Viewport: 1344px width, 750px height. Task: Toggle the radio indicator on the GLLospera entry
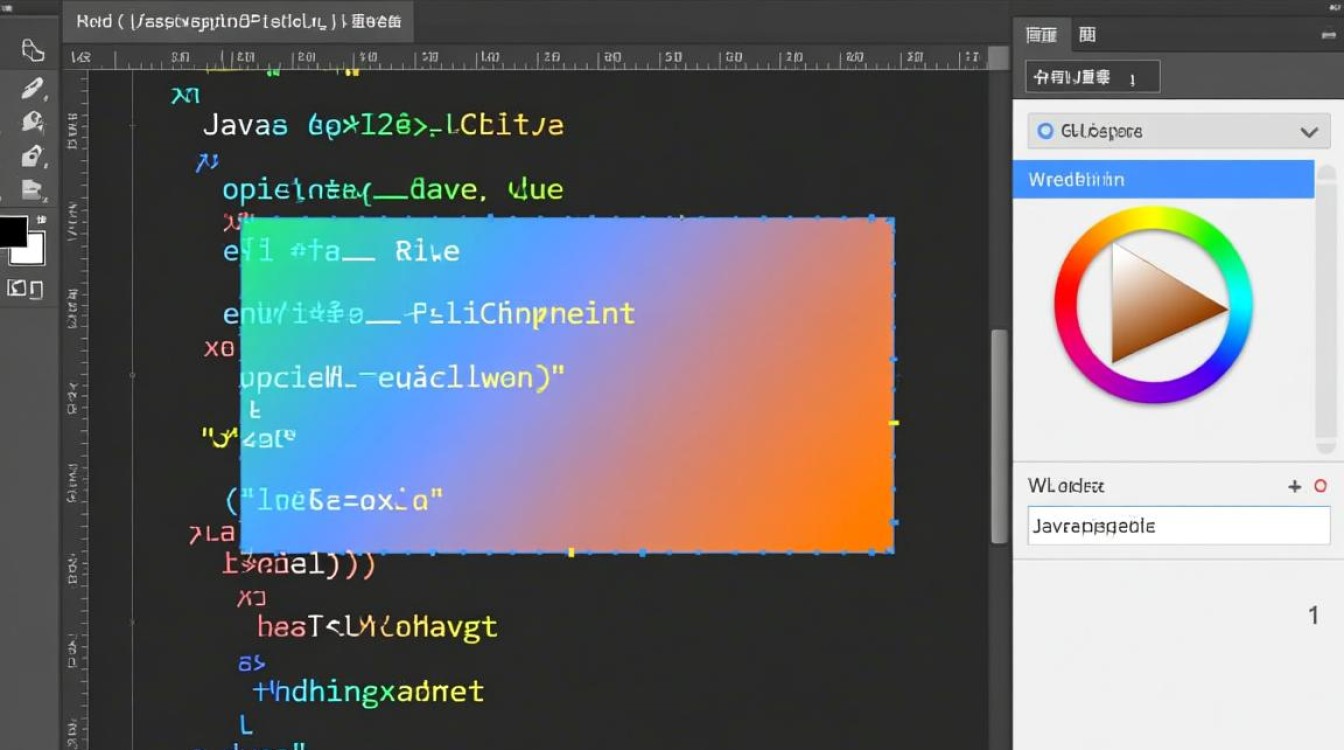tap(1046, 131)
